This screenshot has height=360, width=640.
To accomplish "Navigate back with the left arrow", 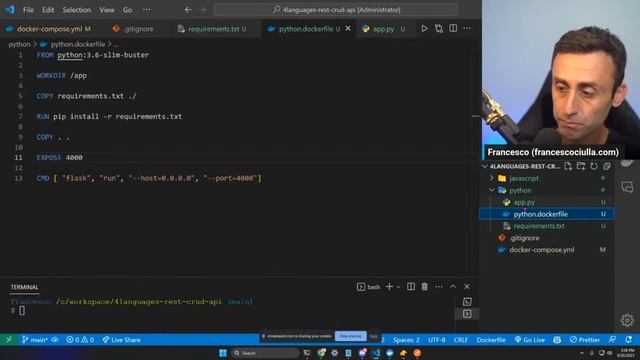I will (x=188, y=10).
